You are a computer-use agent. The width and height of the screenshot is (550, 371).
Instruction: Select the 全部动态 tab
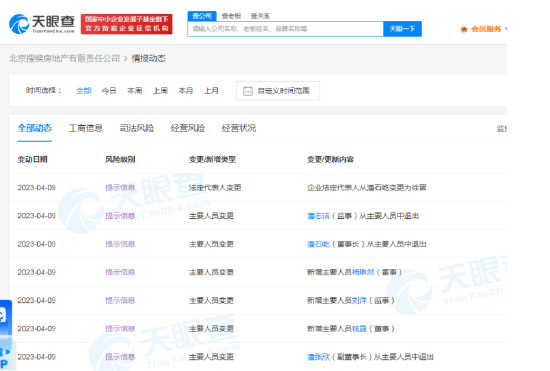tap(35, 128)
